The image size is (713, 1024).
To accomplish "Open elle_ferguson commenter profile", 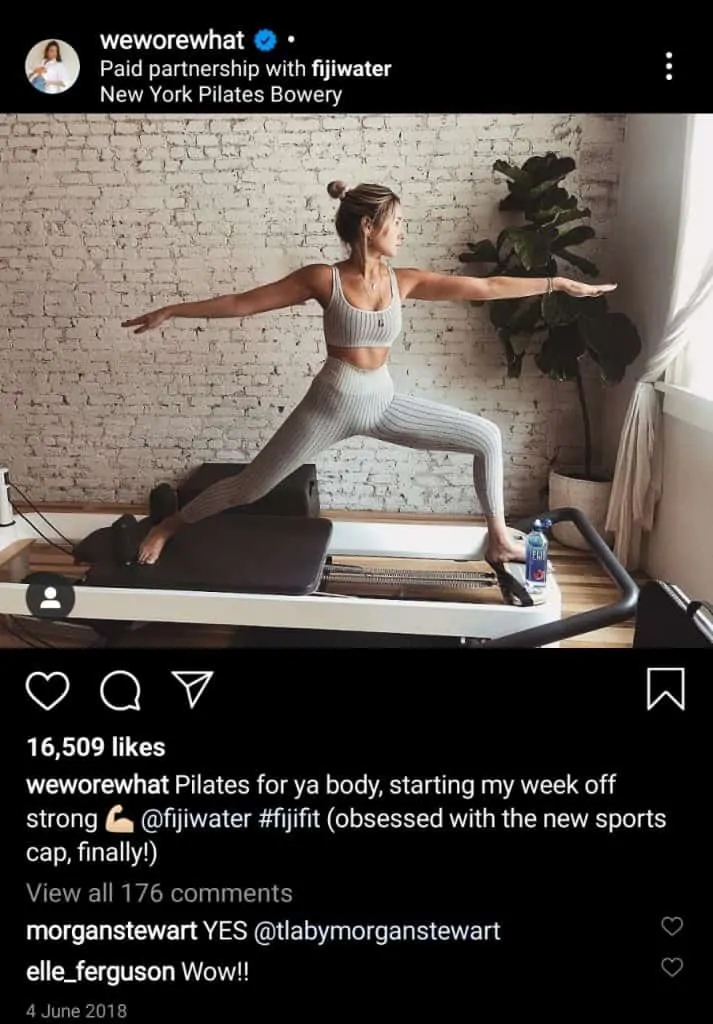I will [x=101, y=972].
